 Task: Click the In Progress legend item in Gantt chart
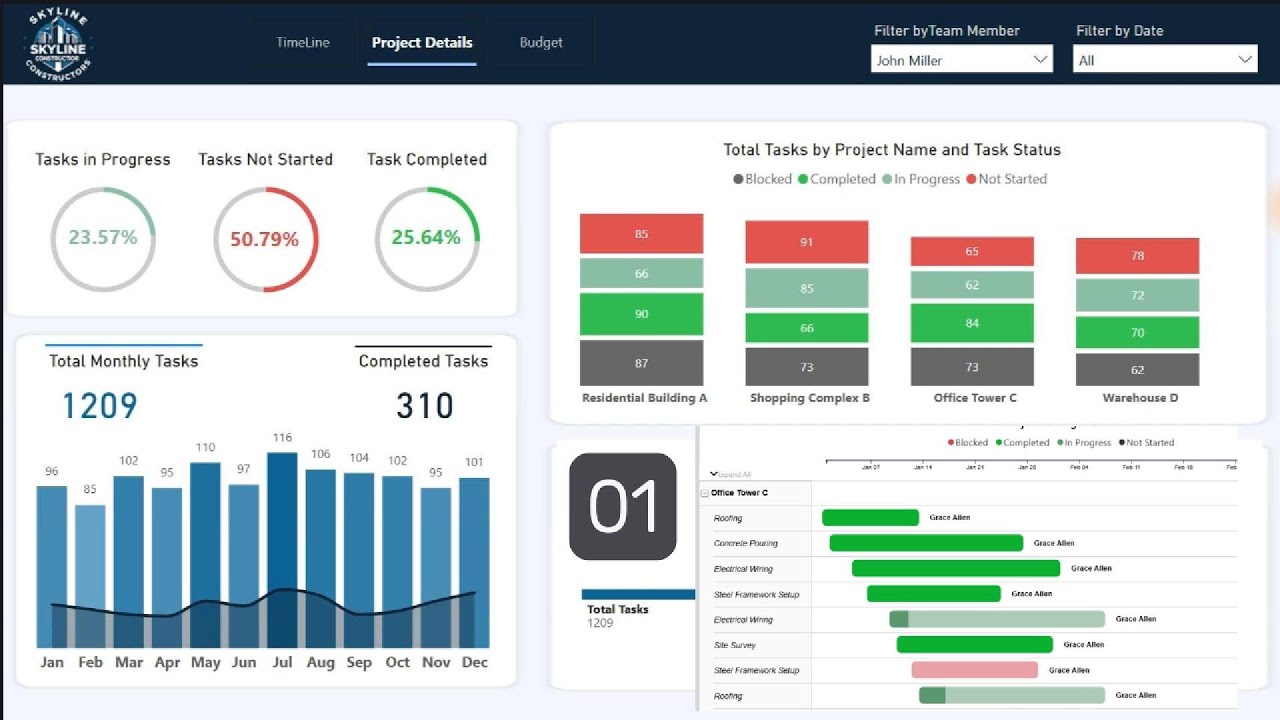click(1084, 442)
